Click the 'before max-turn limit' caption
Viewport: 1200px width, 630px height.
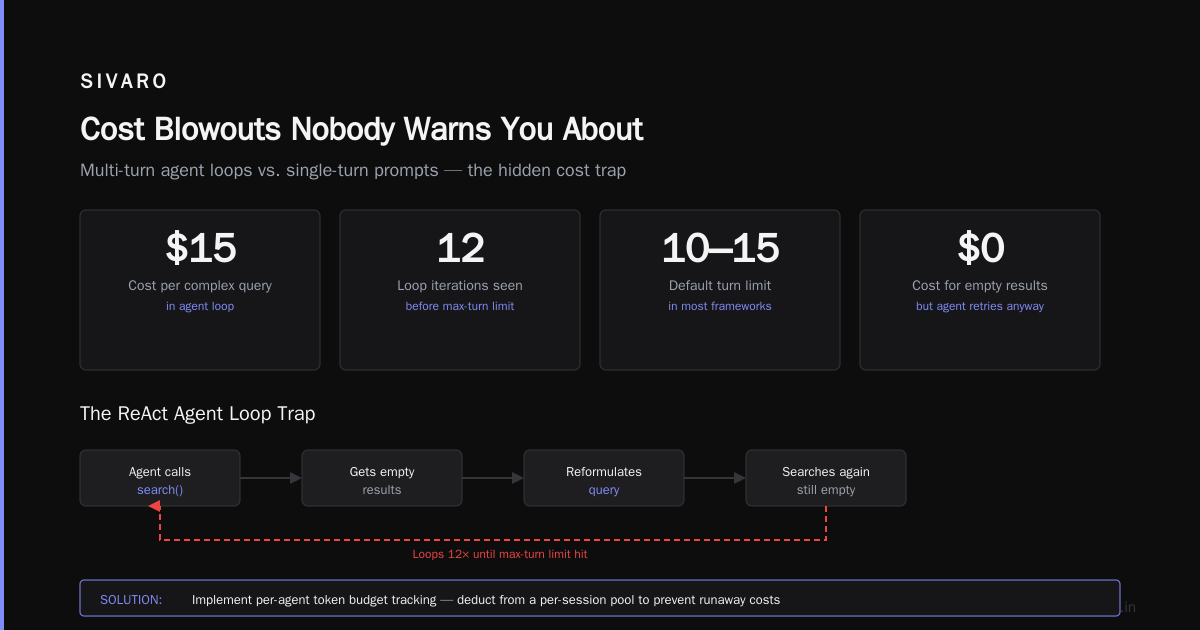coord(460,306)
